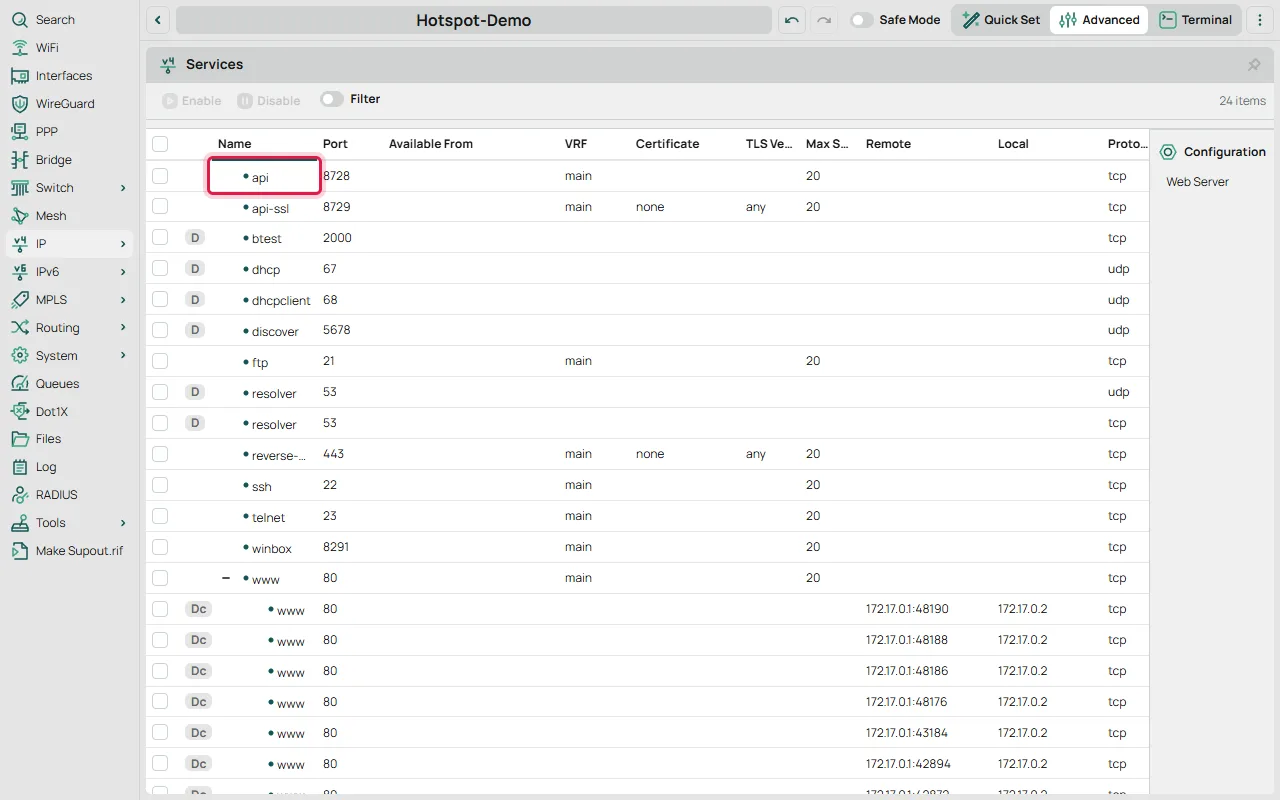Collapse the www service tree row
This screenshot has height=800, width=1280.
click(x=226, y=578)
